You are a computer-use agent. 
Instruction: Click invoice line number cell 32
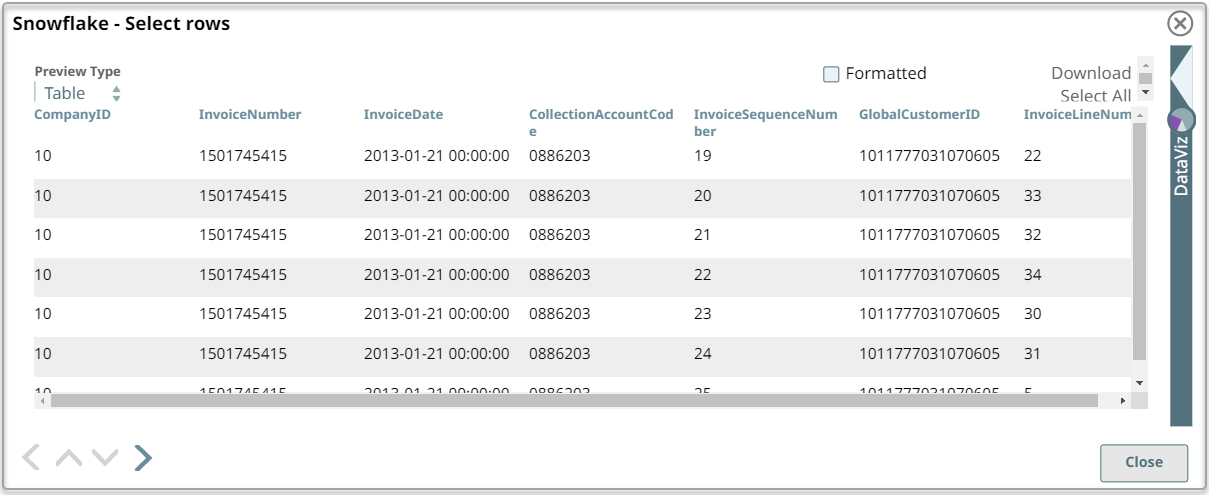point(1033,235)
